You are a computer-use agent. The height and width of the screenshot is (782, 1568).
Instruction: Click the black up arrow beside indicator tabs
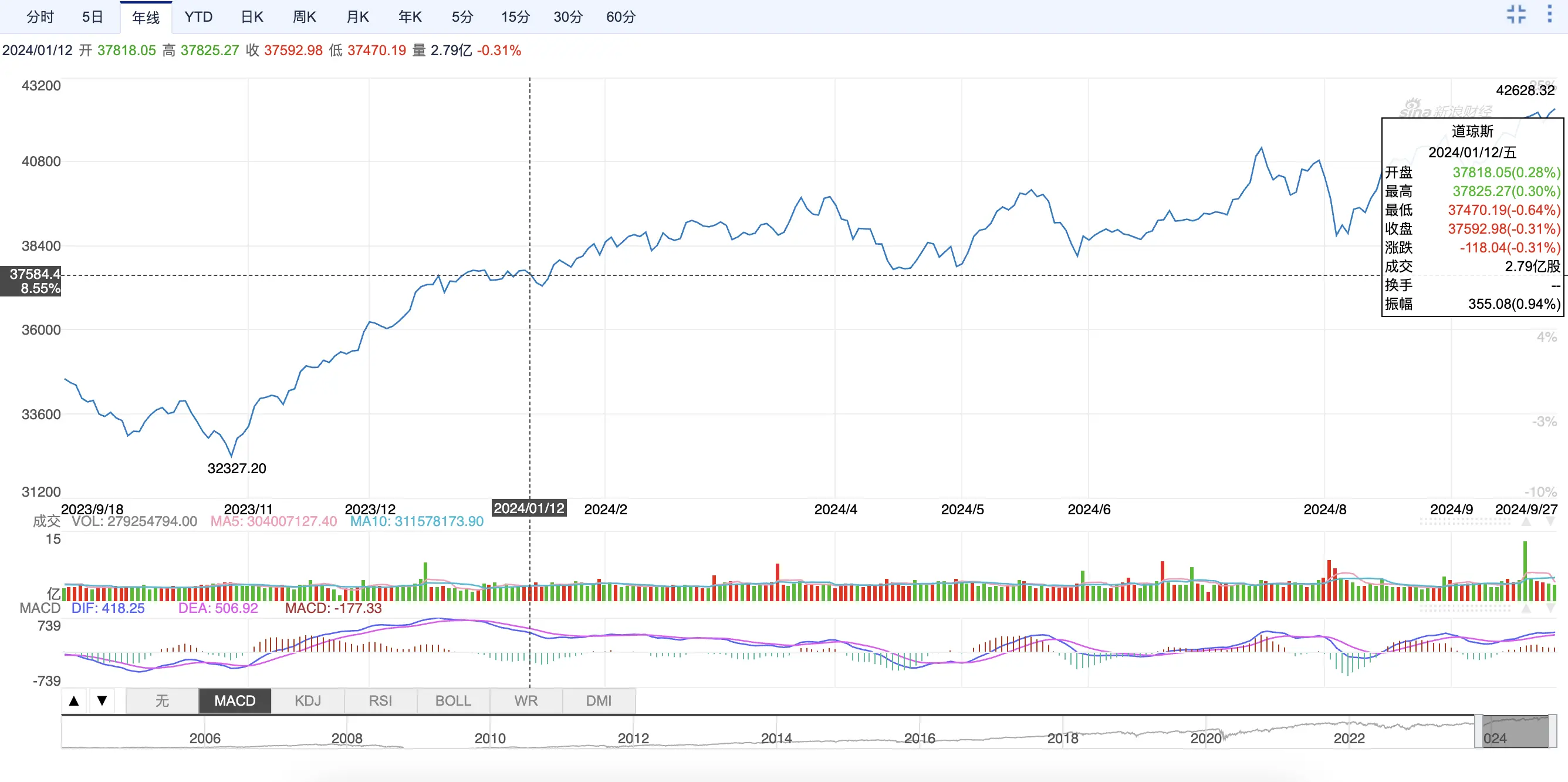pyautogui.click(x=75, y=700)
